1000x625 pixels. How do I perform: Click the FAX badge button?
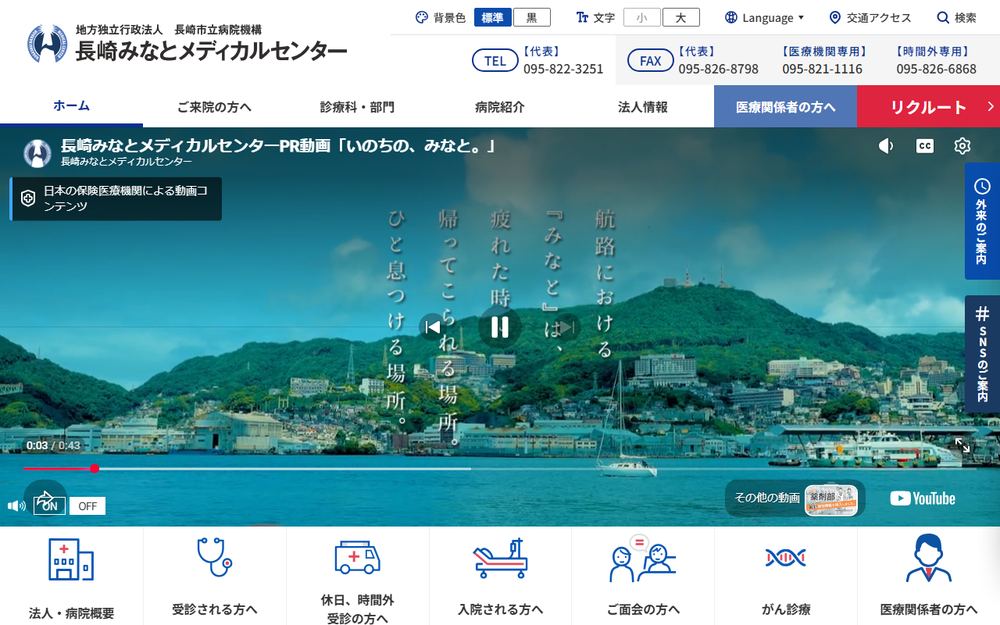click(x=651, y=61)
